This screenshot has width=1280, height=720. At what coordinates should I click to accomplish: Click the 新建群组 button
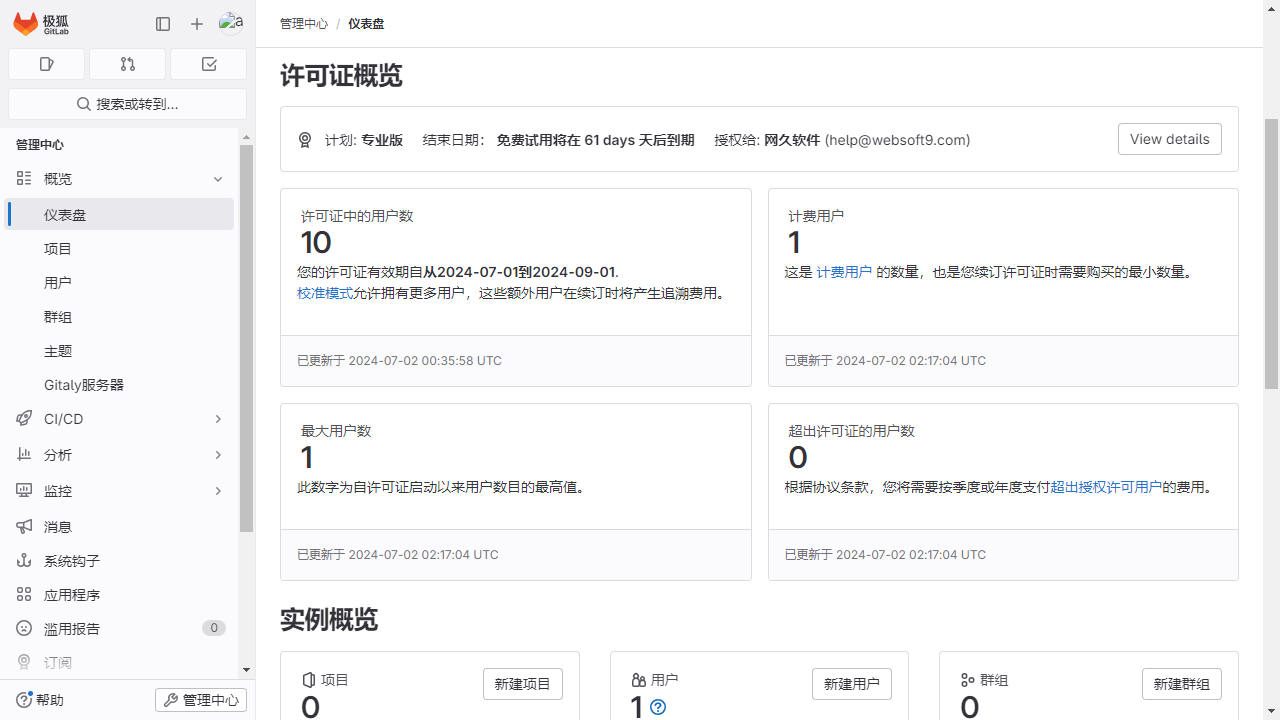pos(1182,684)
